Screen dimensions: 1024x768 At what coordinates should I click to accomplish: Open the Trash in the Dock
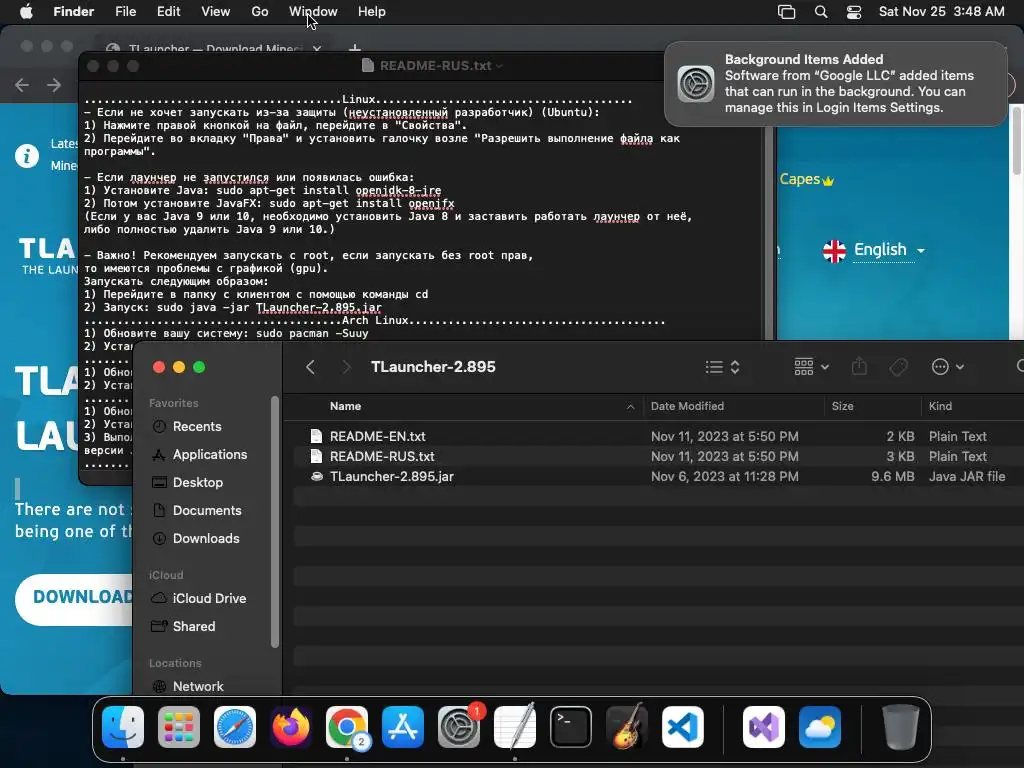[x=901, y=727]
